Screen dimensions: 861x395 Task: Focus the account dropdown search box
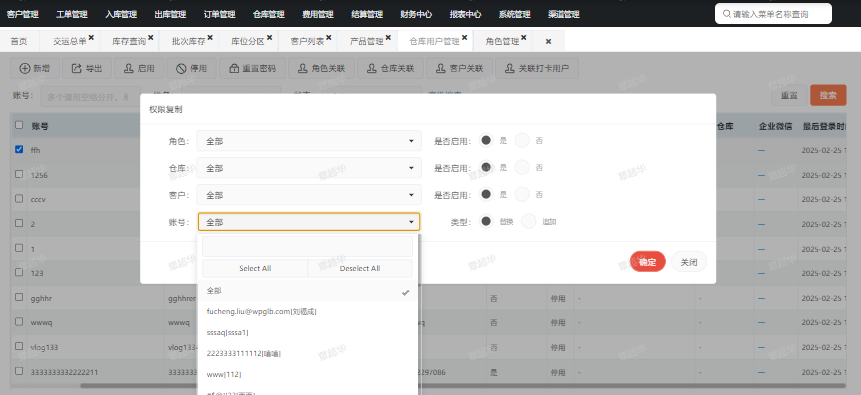(308, 247)
